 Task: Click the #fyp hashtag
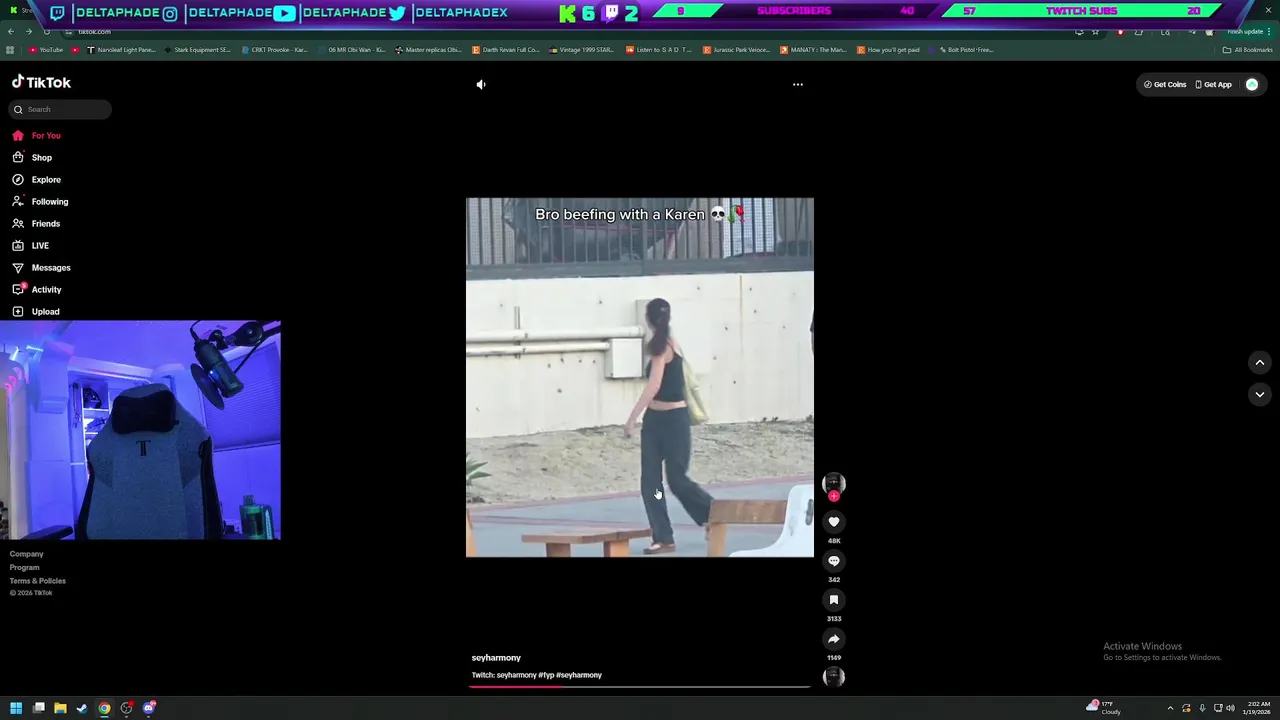pos(546,675)
